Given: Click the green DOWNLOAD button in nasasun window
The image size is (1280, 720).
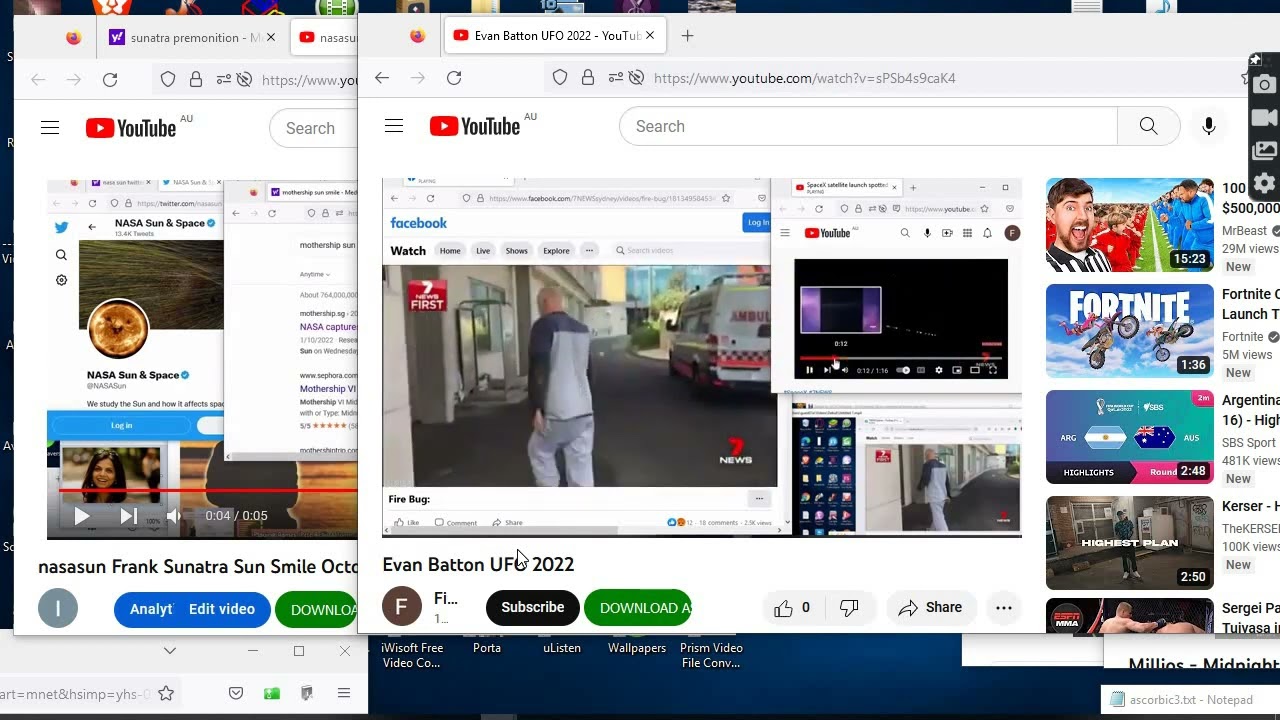Looking at the screenshot, I should 318,609.
